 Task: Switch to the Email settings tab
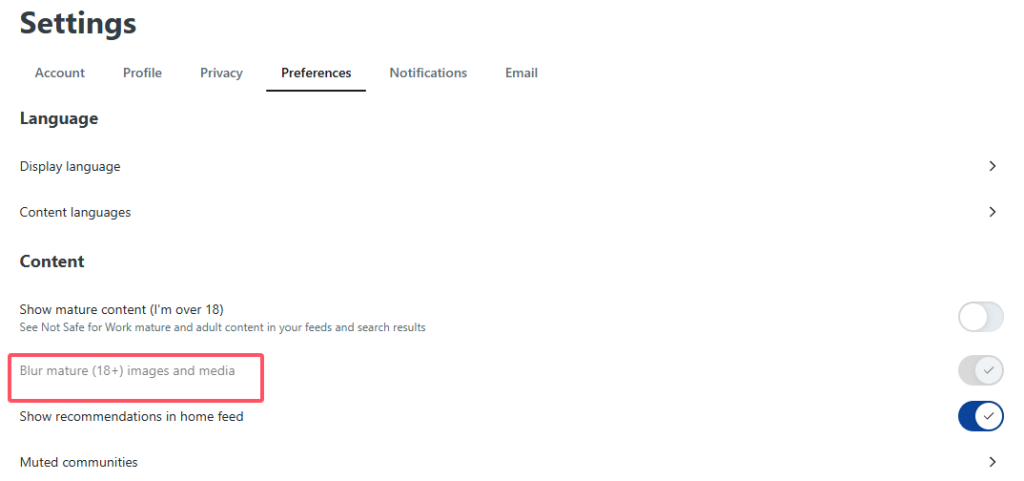tap(521, 73)
